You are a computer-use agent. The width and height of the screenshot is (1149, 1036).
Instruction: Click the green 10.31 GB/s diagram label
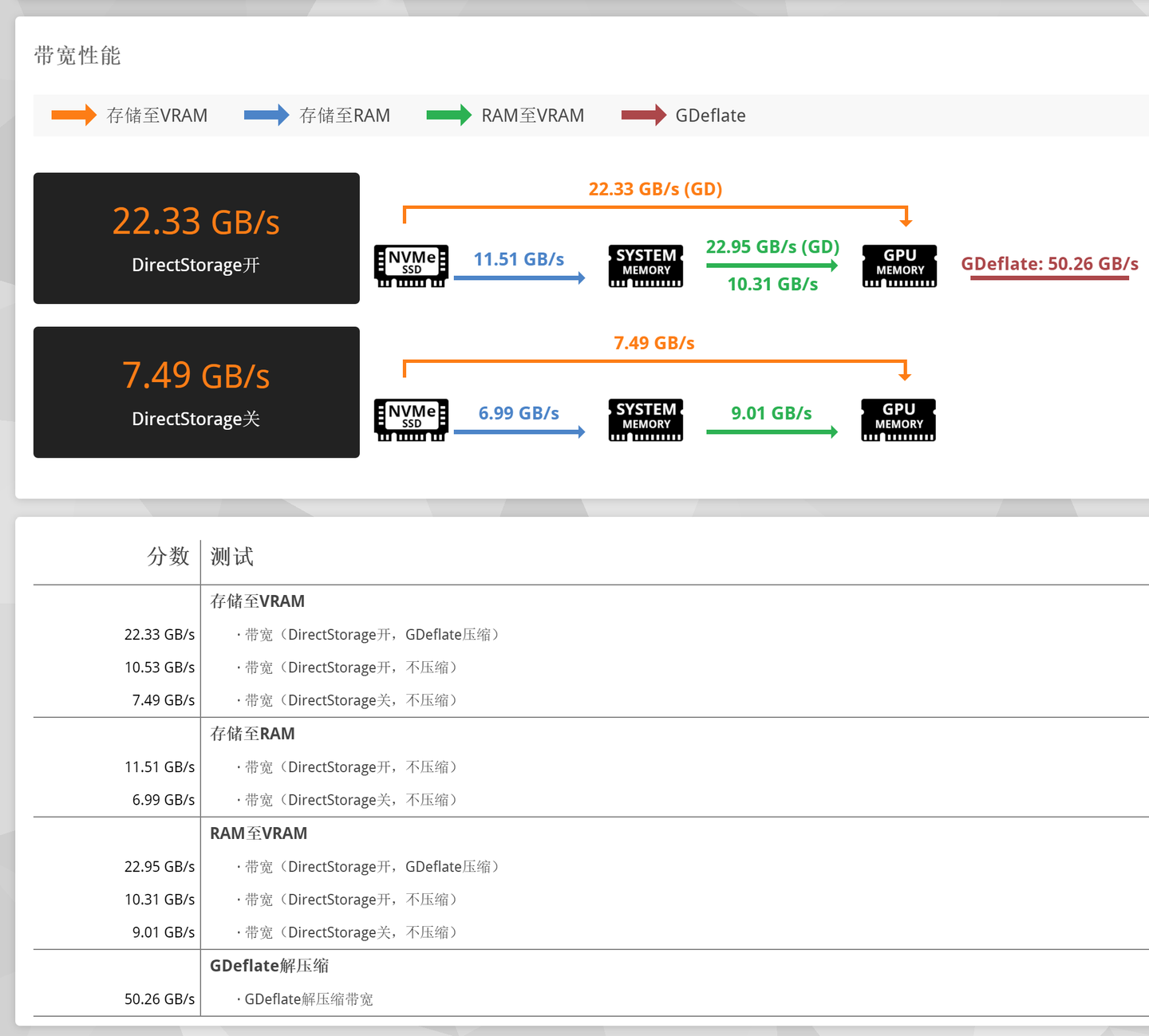pos(772,284)
